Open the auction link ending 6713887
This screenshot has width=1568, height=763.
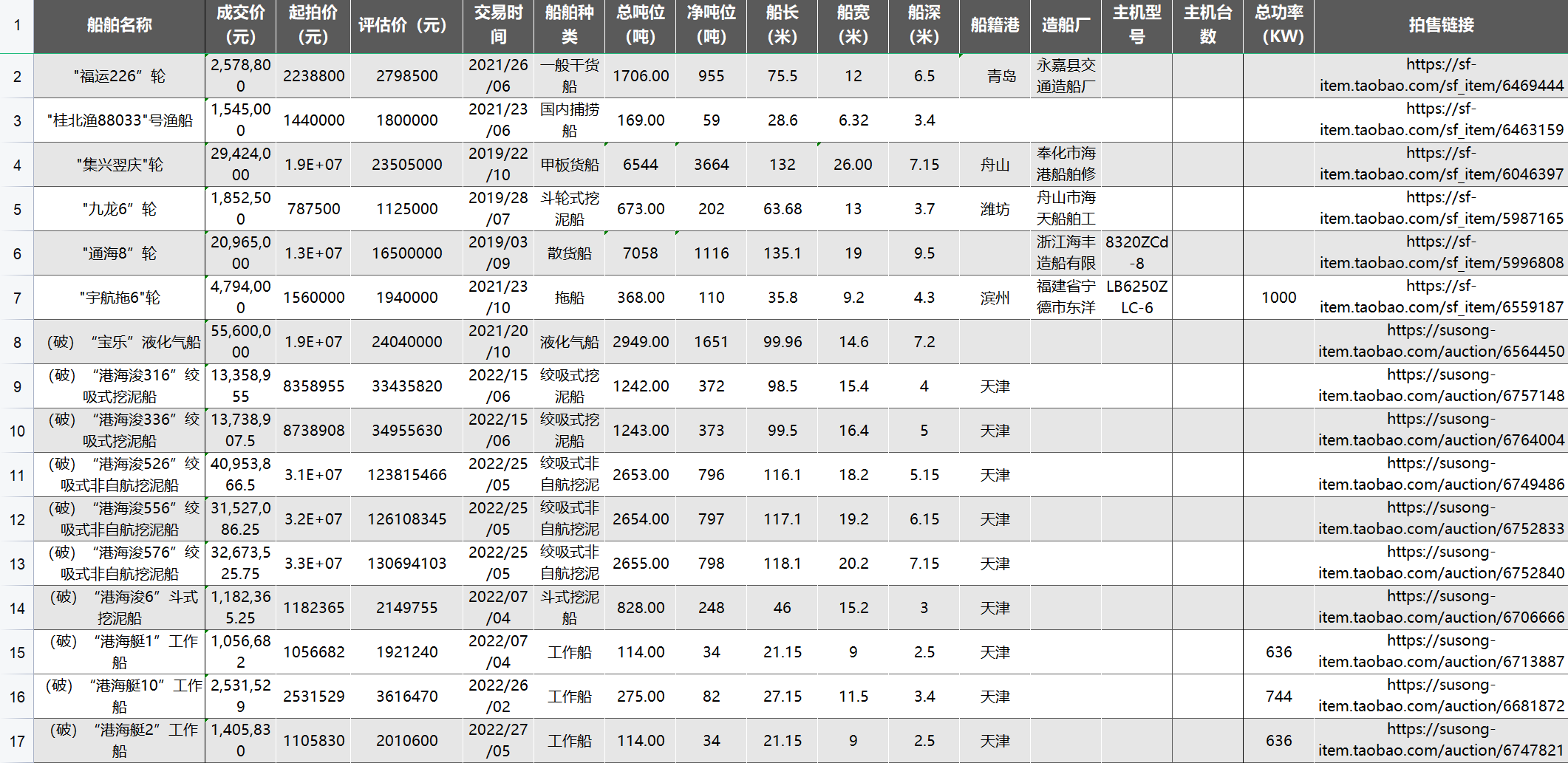tap(1441, 651)
